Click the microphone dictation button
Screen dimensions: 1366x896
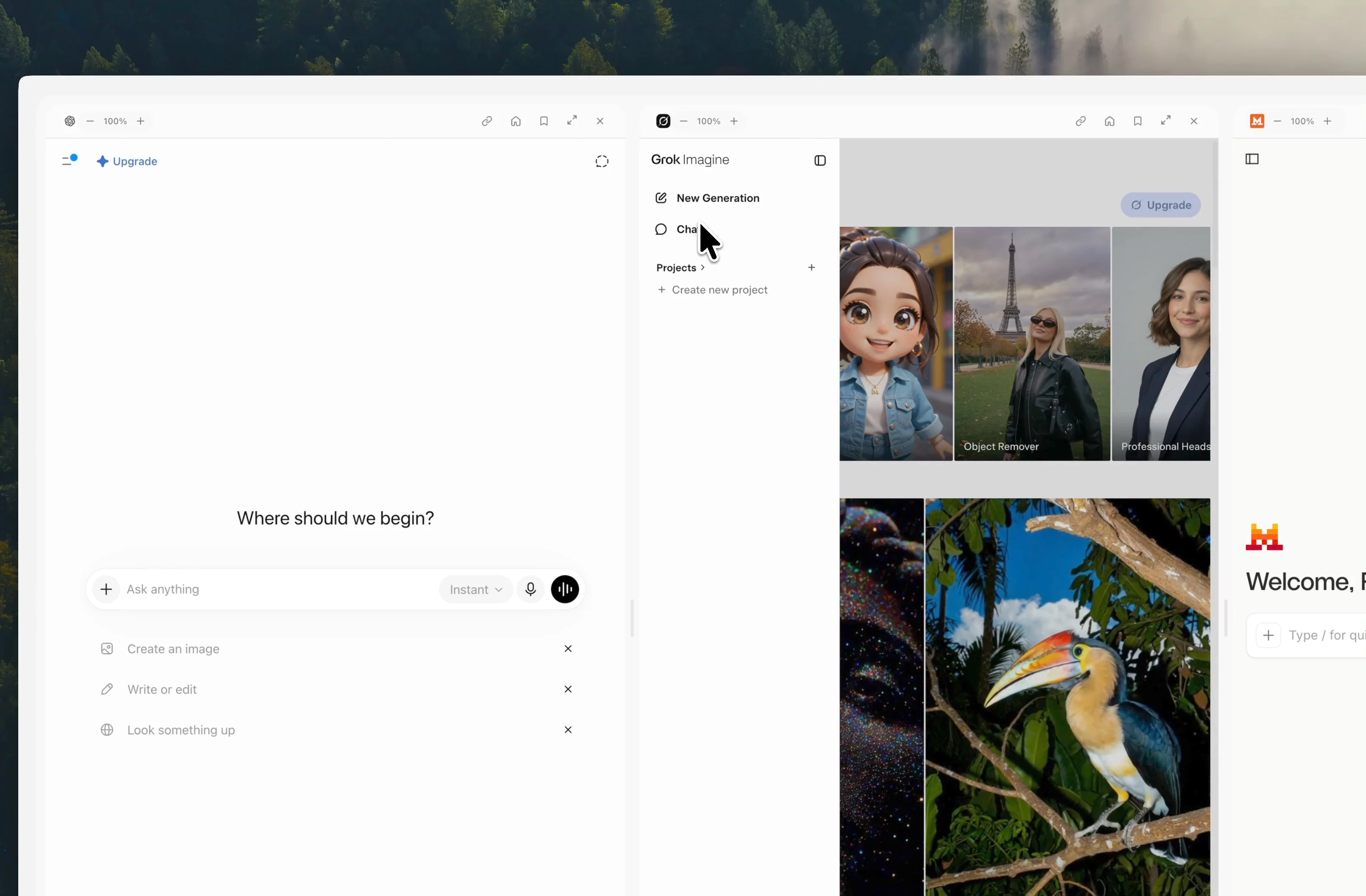pos(531,589)
